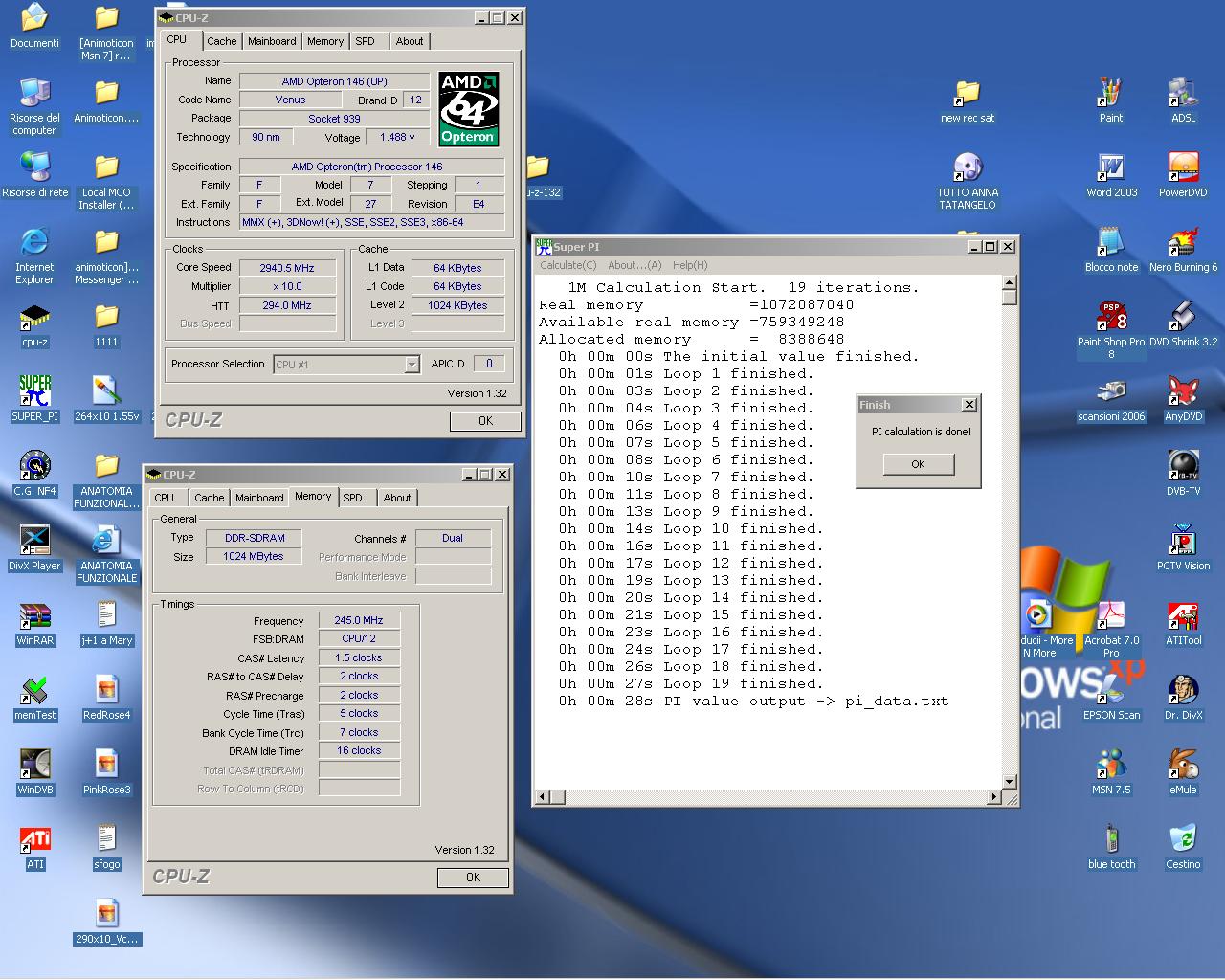Select the 264x10 1.55v desktop file

[x=106, y=399]
